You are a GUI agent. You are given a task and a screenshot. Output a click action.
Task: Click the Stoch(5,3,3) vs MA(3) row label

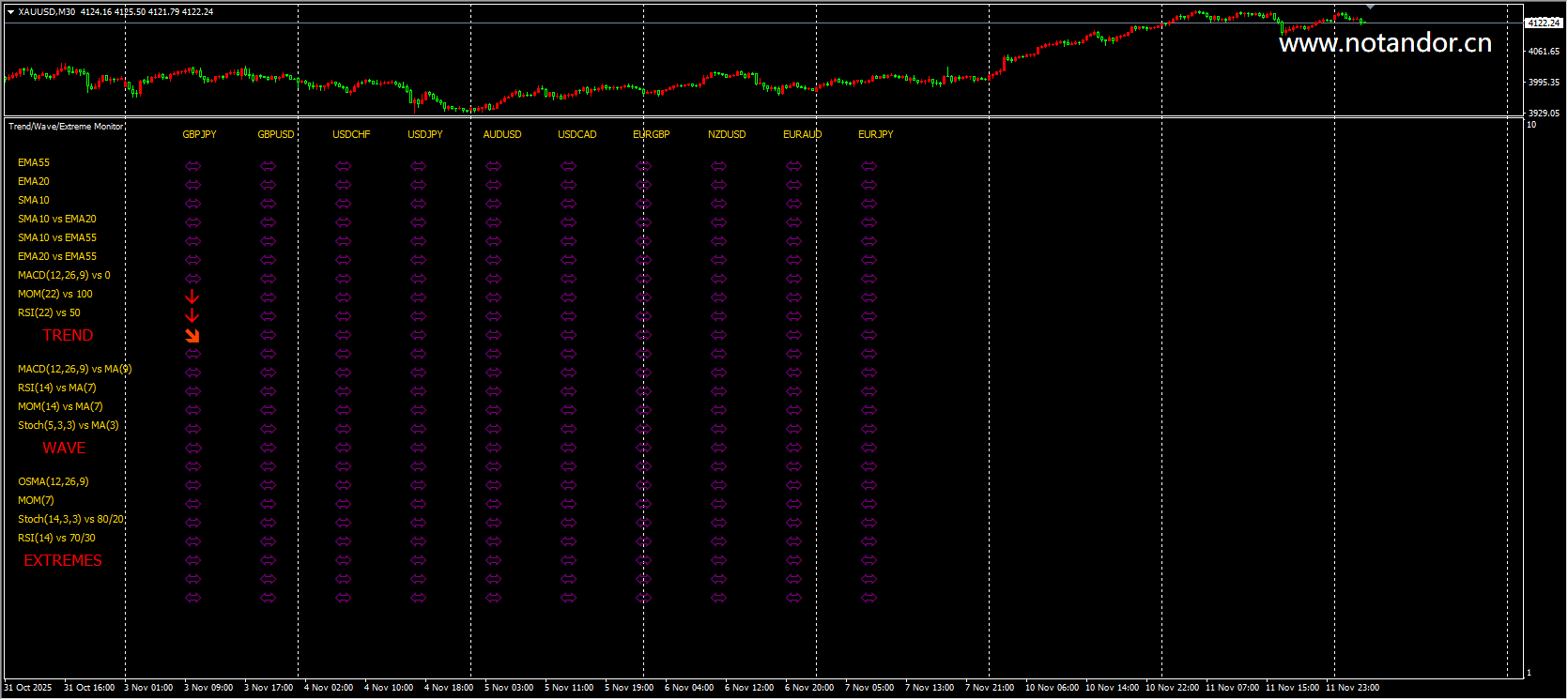(69, 425)
